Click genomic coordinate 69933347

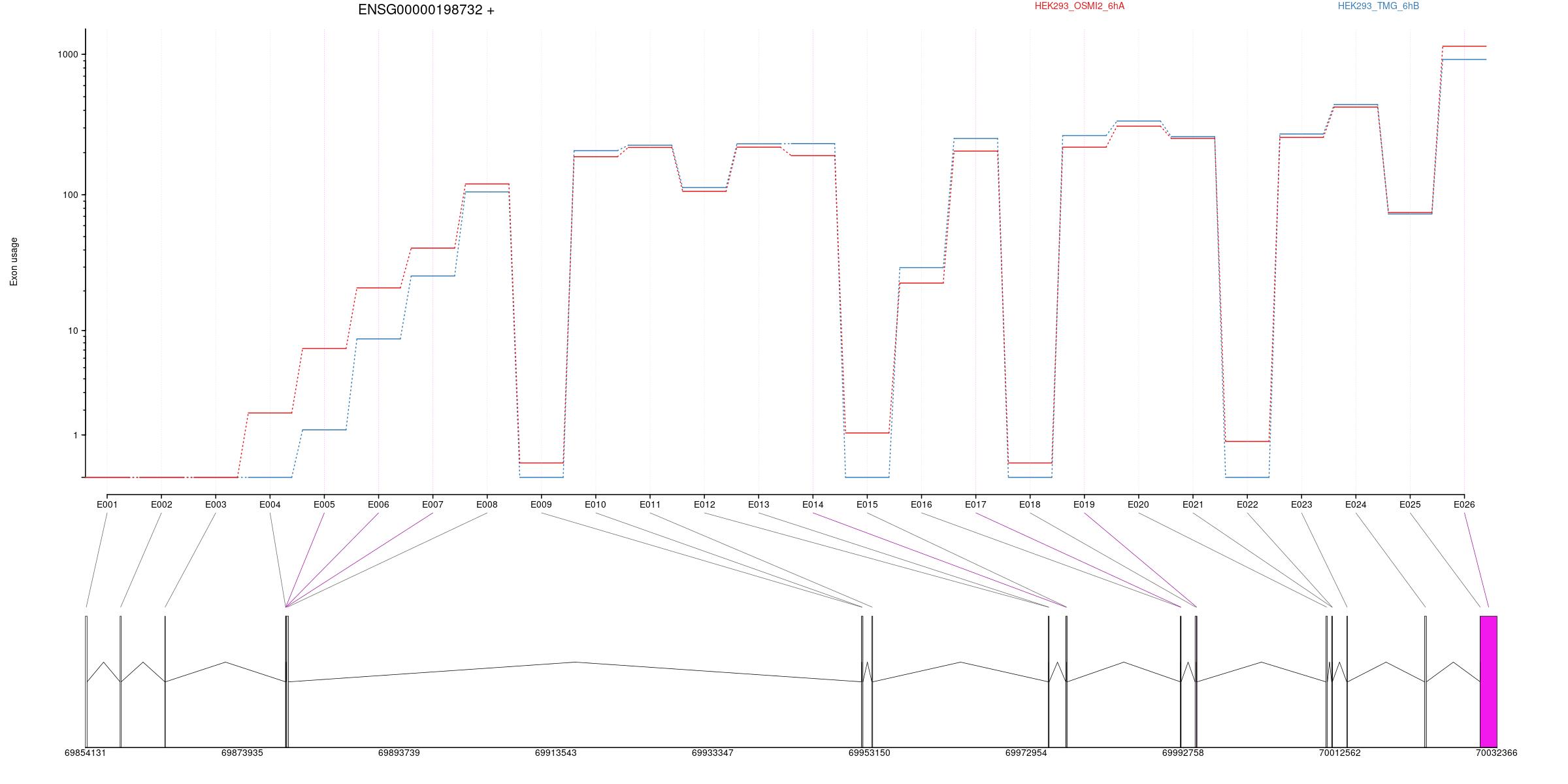click(x=712, y=753)
